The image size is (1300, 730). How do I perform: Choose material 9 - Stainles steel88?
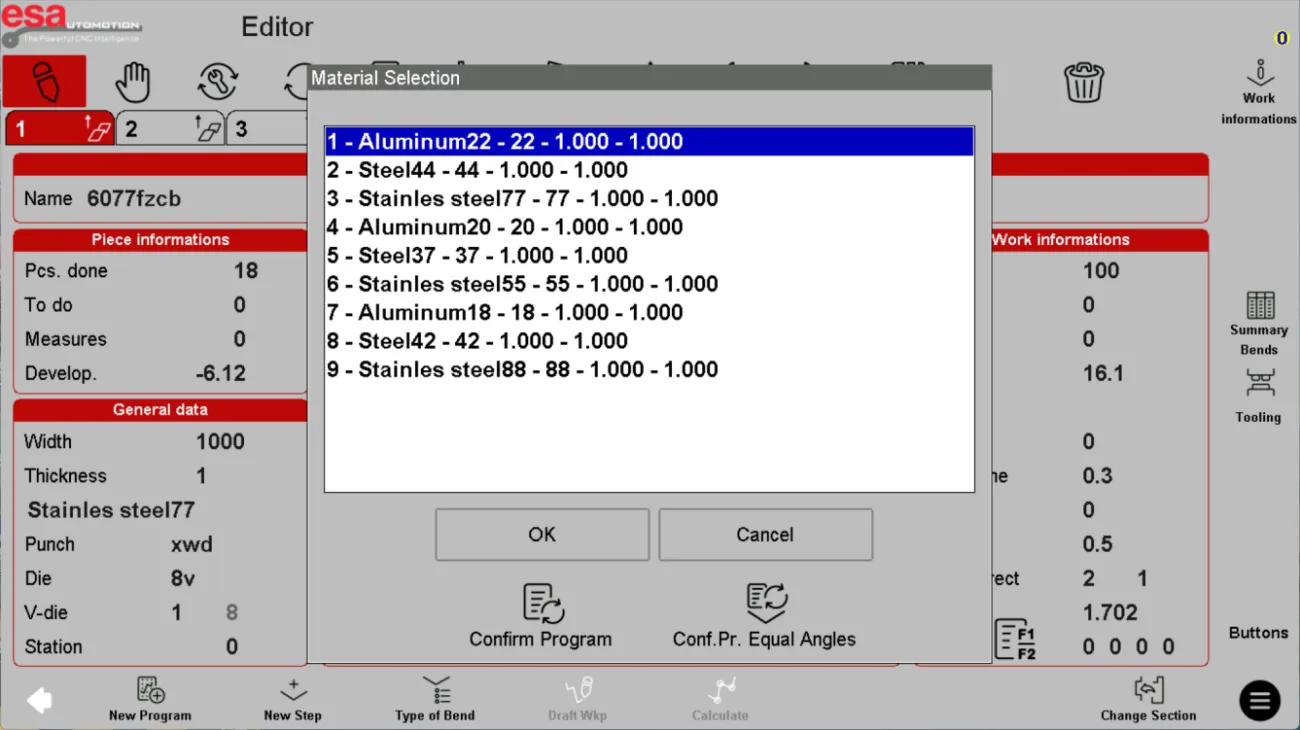649,370
